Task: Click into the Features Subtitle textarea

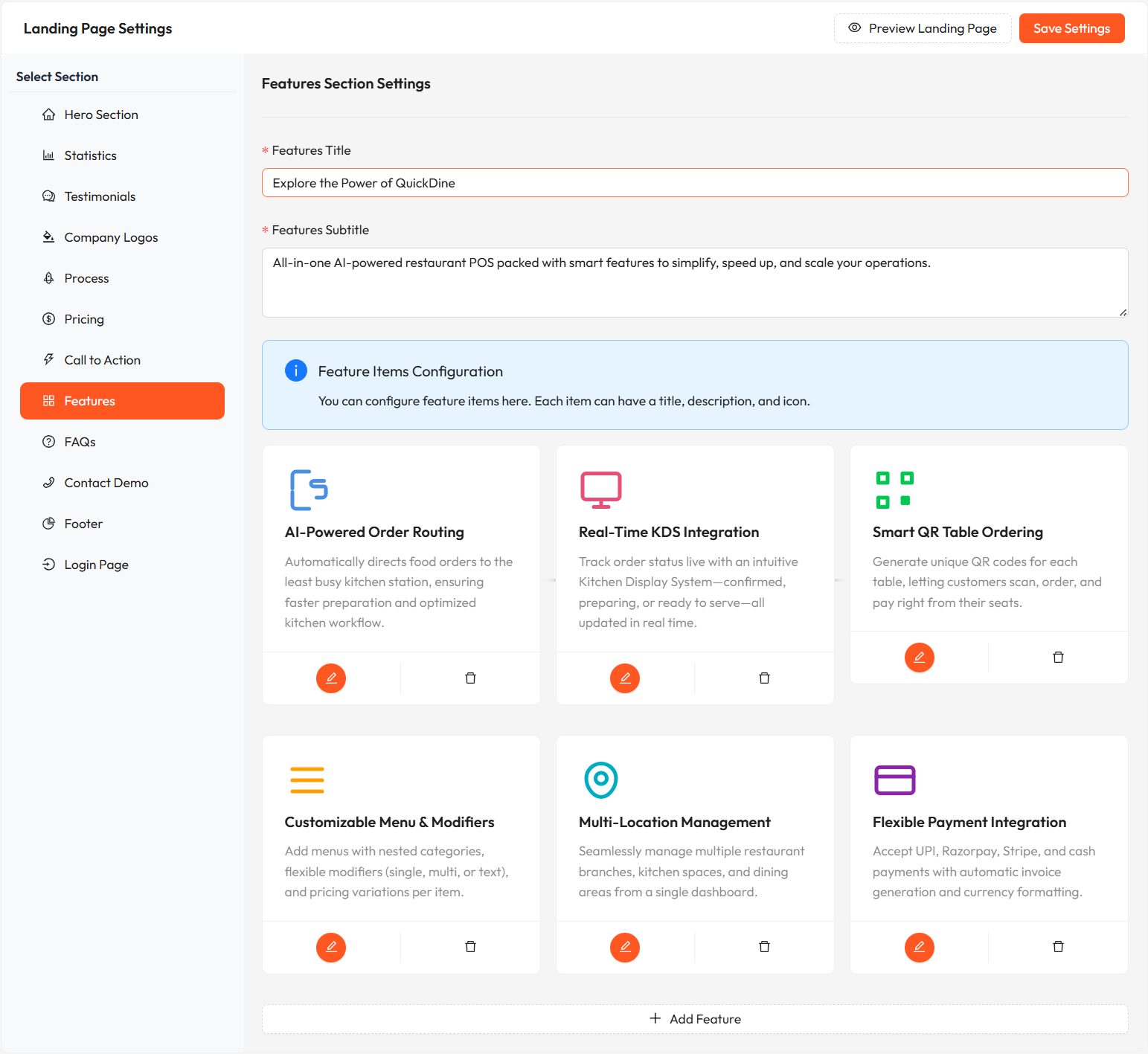Action: [x=695, y=283]
